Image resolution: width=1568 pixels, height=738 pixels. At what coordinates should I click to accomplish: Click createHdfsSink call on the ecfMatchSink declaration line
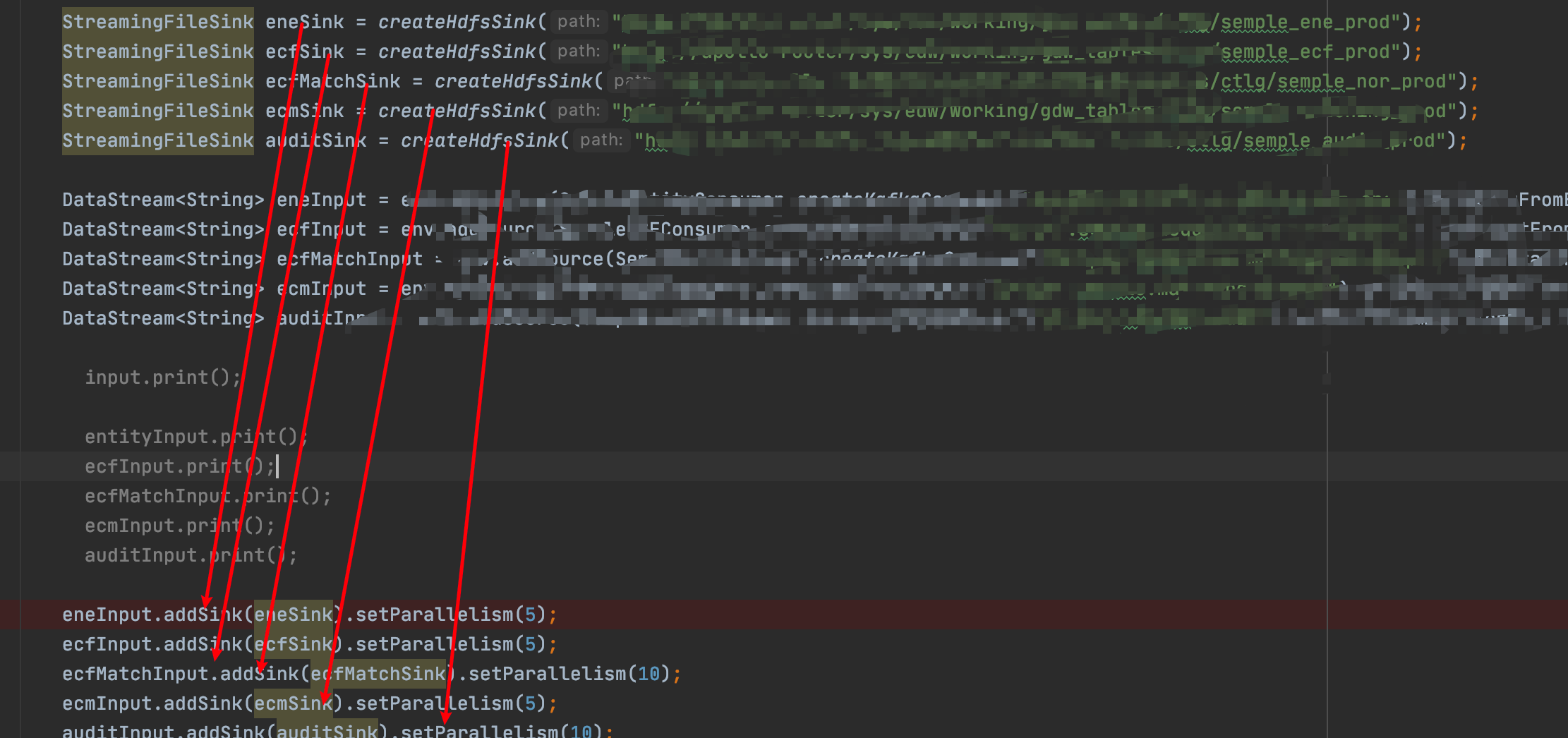[x=514, y=81]
